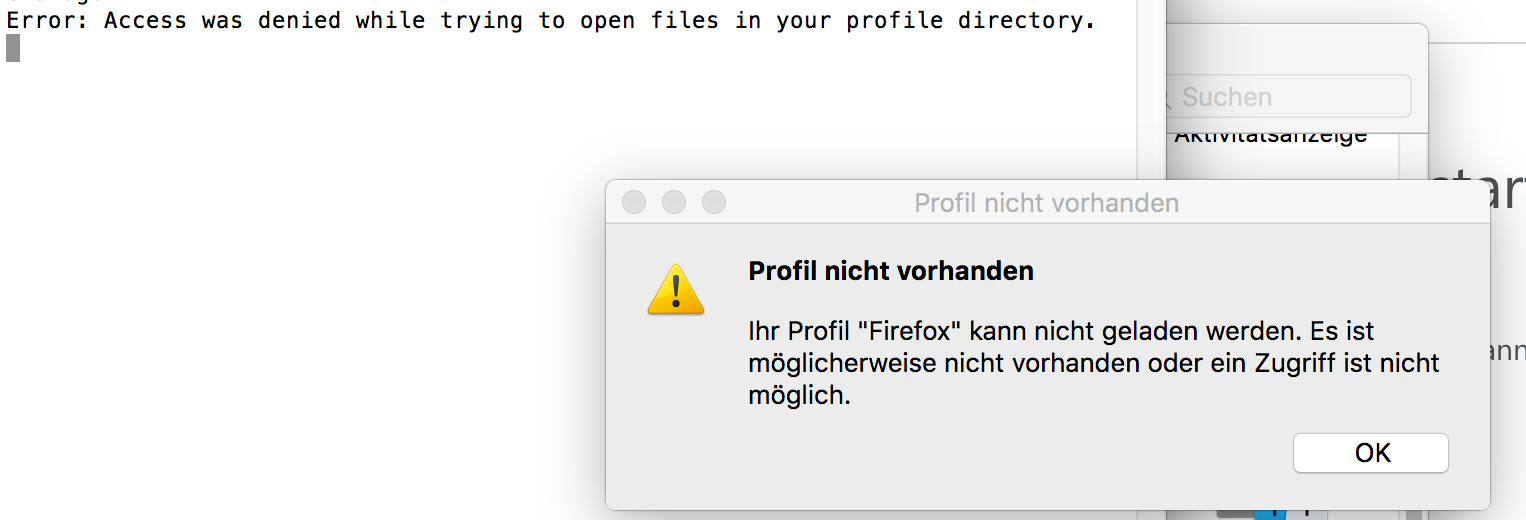Click the dialog's leftmost gray close circle
The width and height of the screenshot is (1526, 520).
(x=634, y=202)
